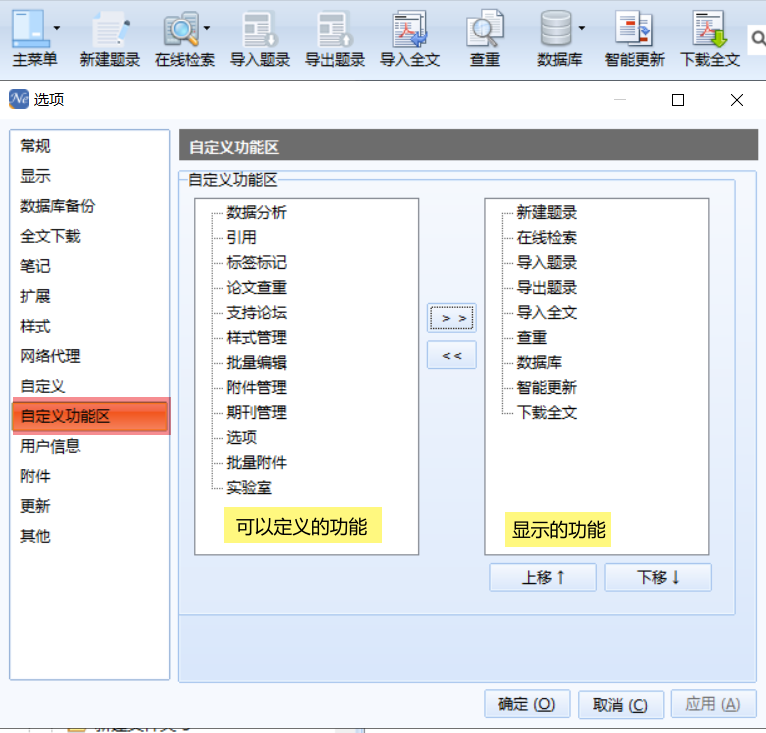
Task: Select 实验室 in available functions list
Action: coord(249,488)
